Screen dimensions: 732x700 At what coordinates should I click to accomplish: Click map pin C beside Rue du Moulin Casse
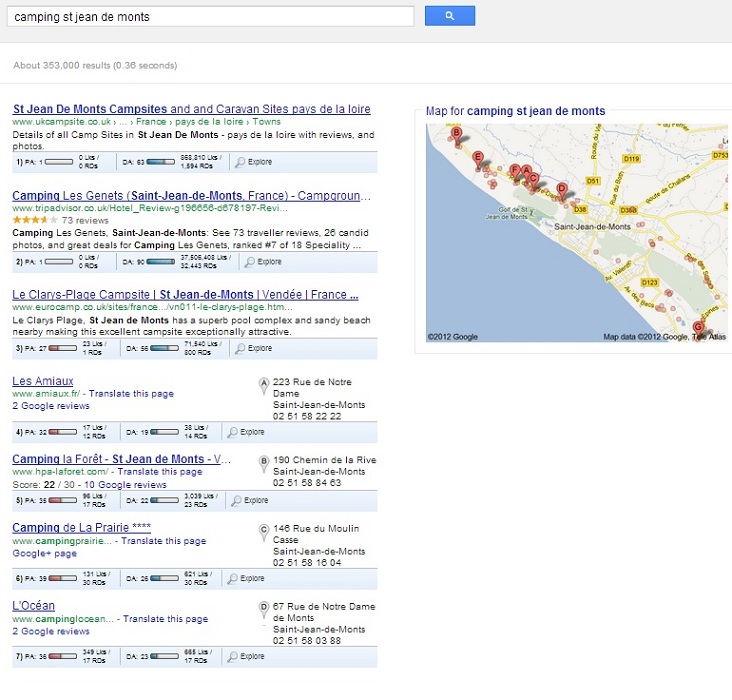point(264,532)
